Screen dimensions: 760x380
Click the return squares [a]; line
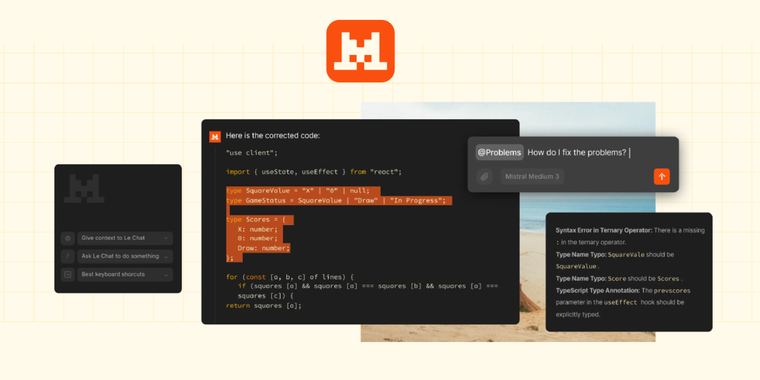pos(264,305)
